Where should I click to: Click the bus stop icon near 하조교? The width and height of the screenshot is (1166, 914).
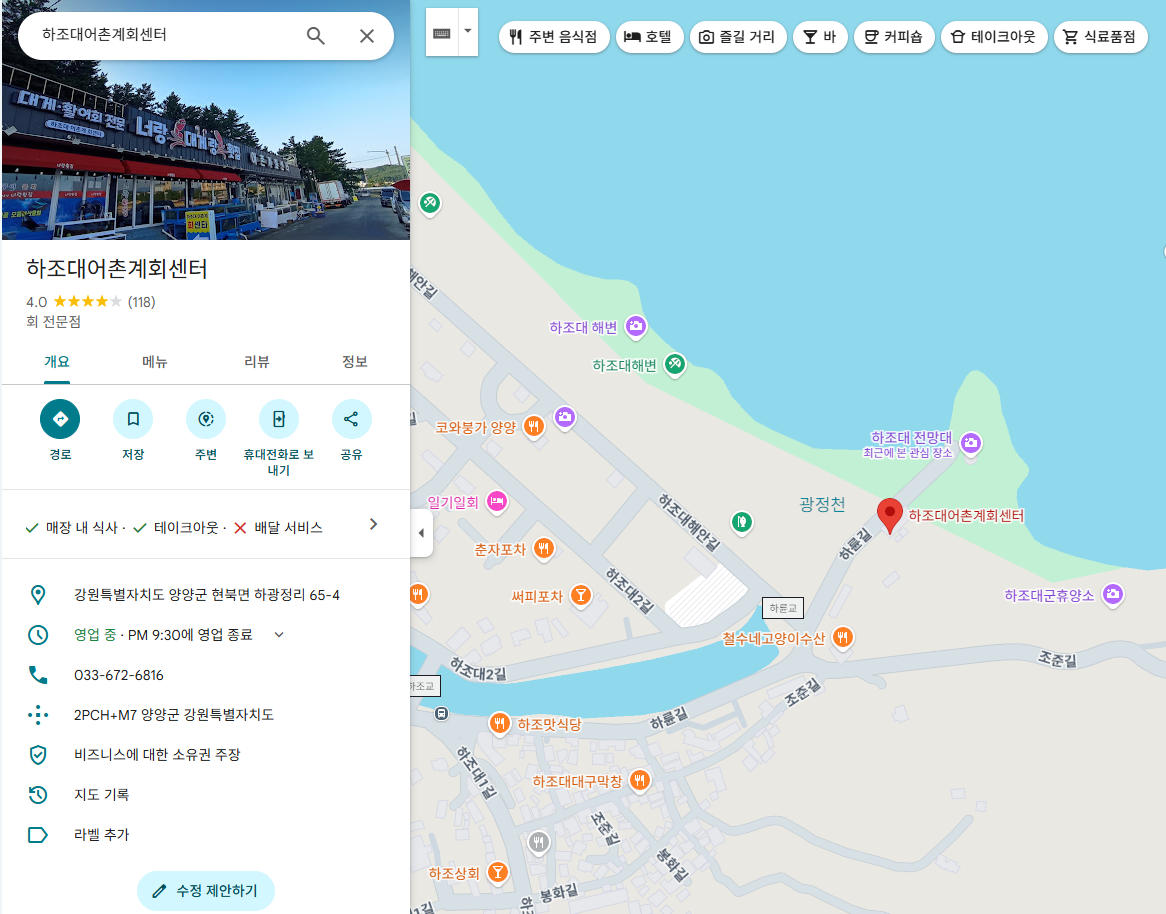[441, 714]
